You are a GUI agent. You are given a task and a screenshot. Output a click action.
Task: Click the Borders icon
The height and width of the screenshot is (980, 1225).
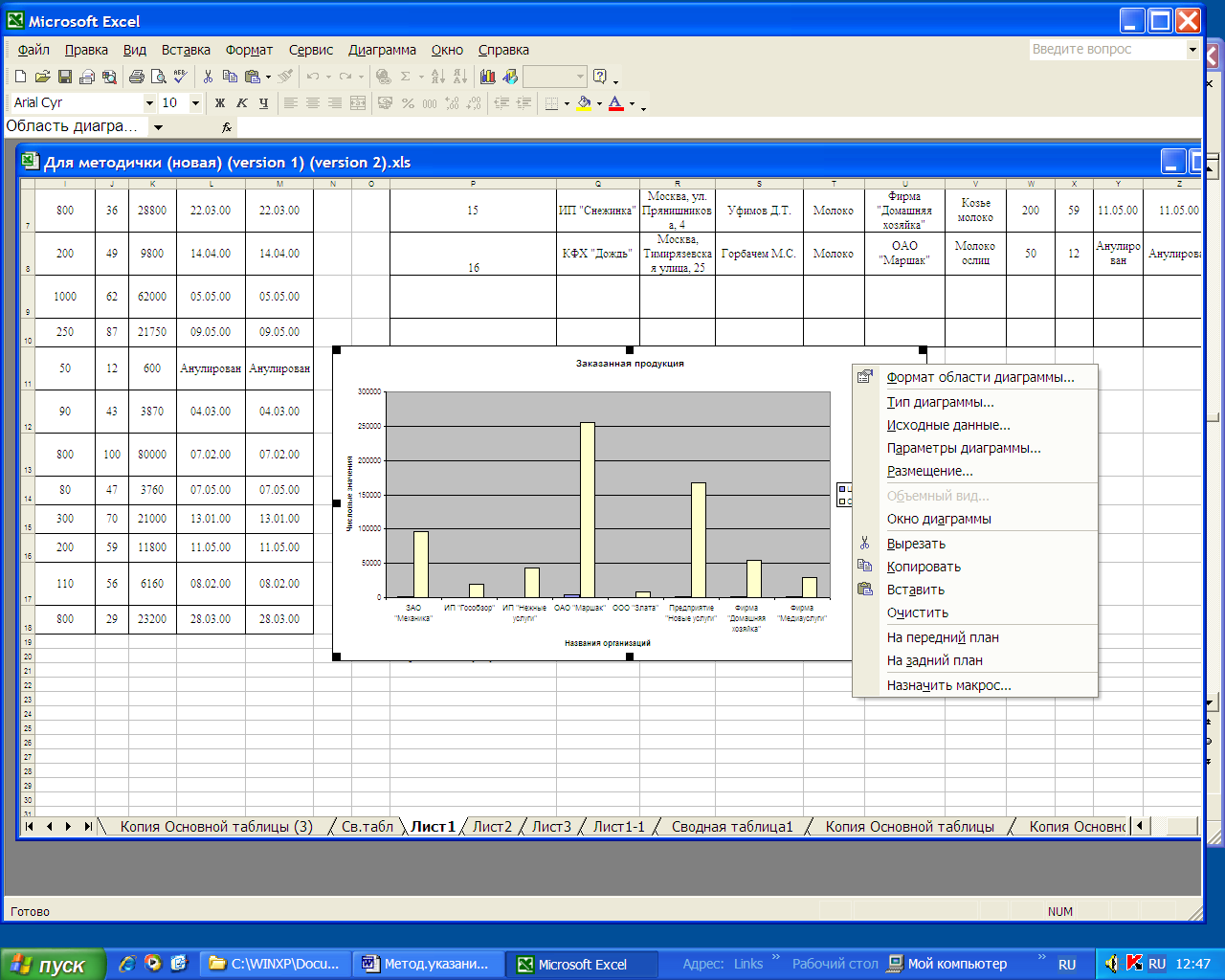click(551, 102)
